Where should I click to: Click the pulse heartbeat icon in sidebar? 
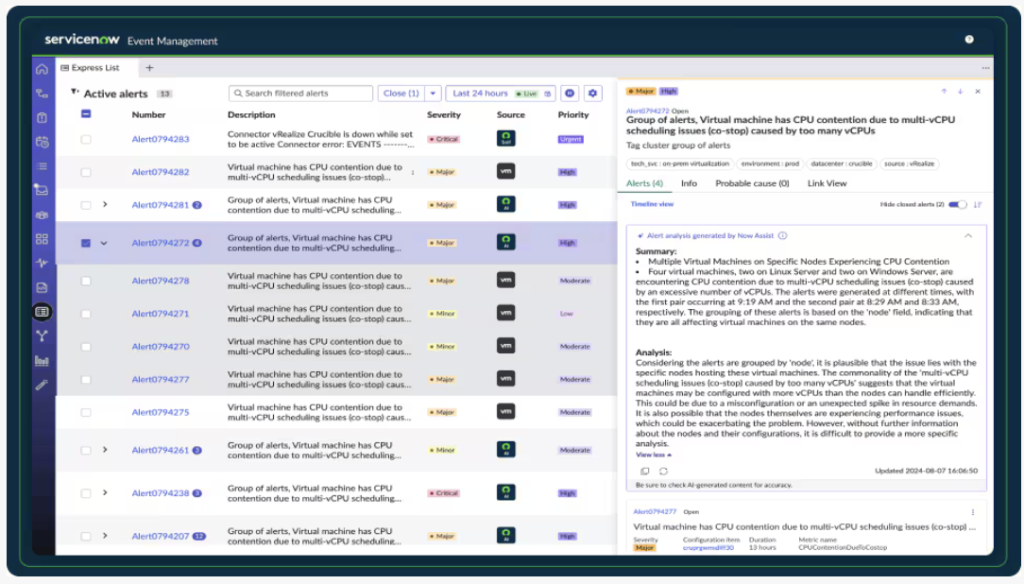tap(42, 263)
